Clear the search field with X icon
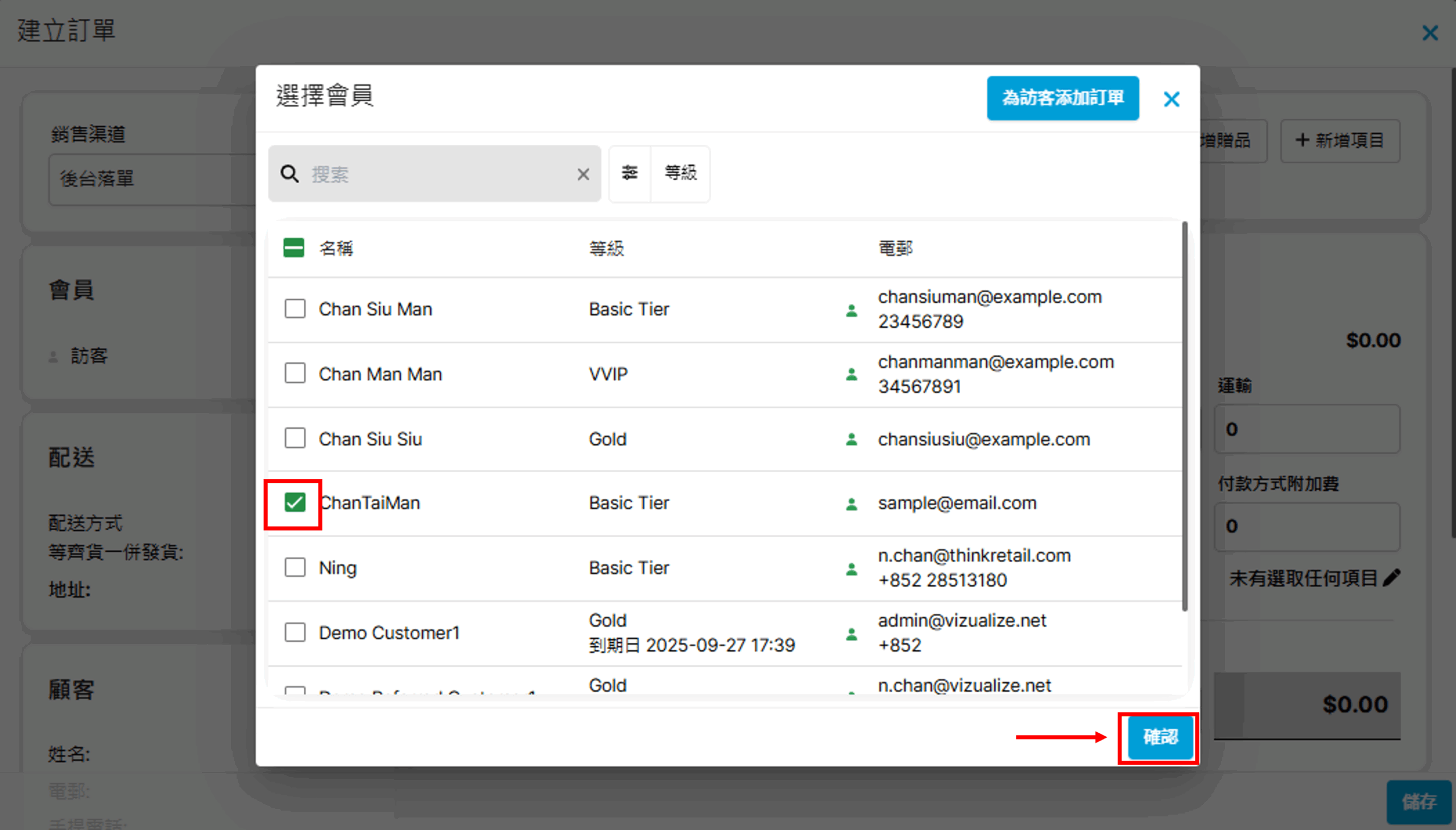 (582, 174)
